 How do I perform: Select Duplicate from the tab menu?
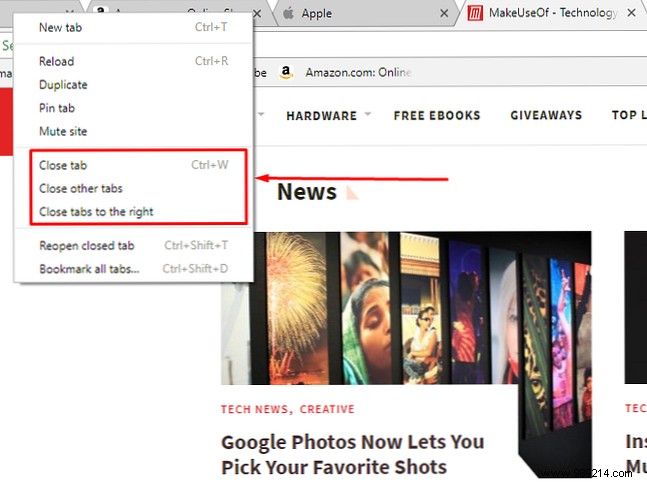63,85
